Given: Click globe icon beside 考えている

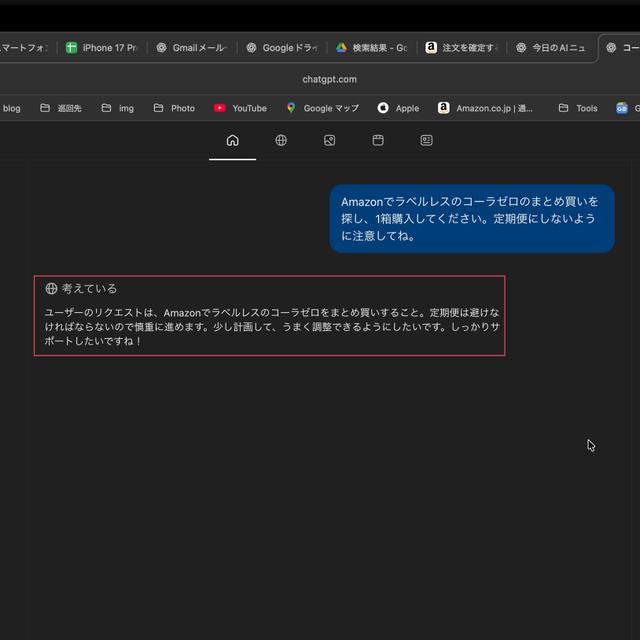Looking at the screenshot, I should [x=51, y=289].
